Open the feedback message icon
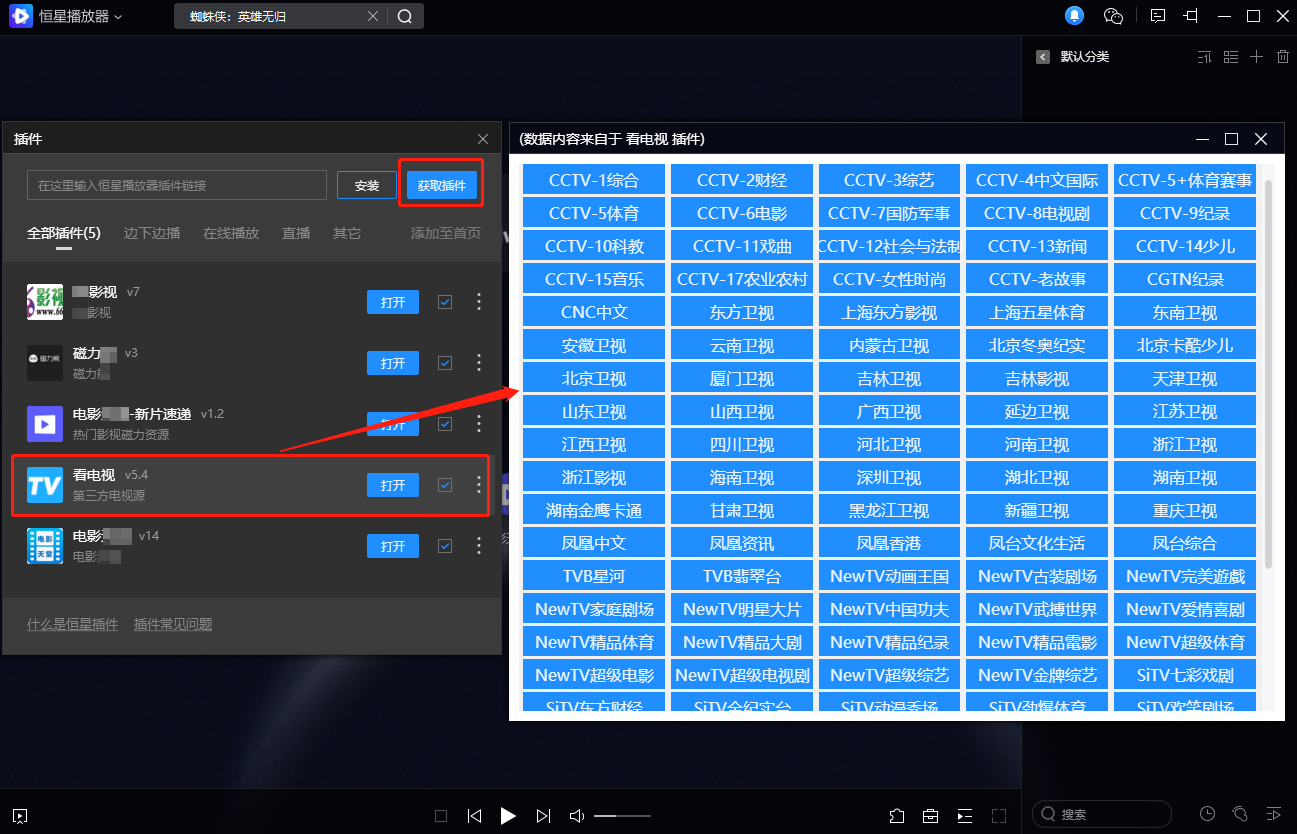The height and width of the screenshot is (834, 1297). click(1158, 16)
